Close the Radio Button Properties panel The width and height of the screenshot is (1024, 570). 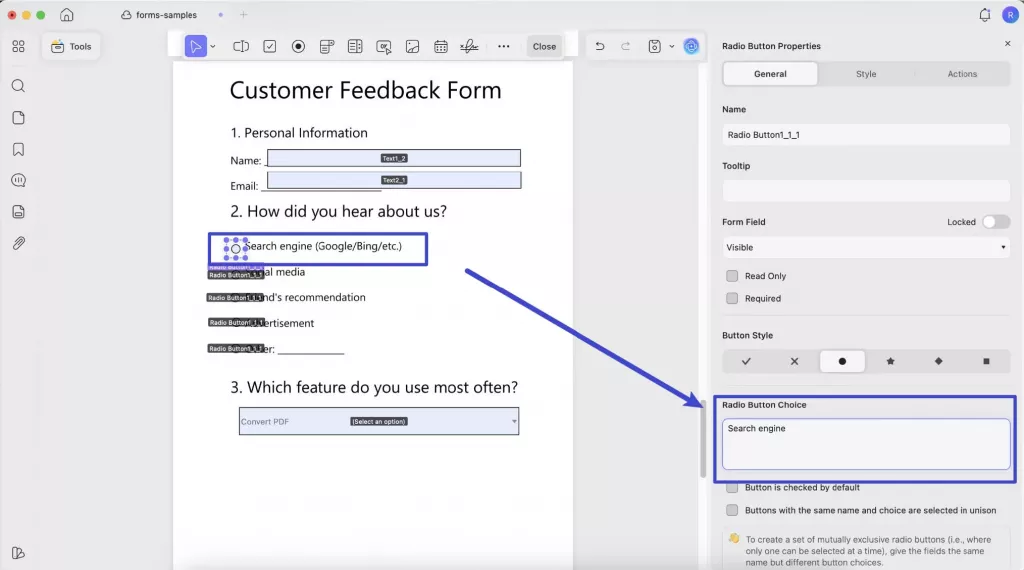click(x=1008, y=44)
